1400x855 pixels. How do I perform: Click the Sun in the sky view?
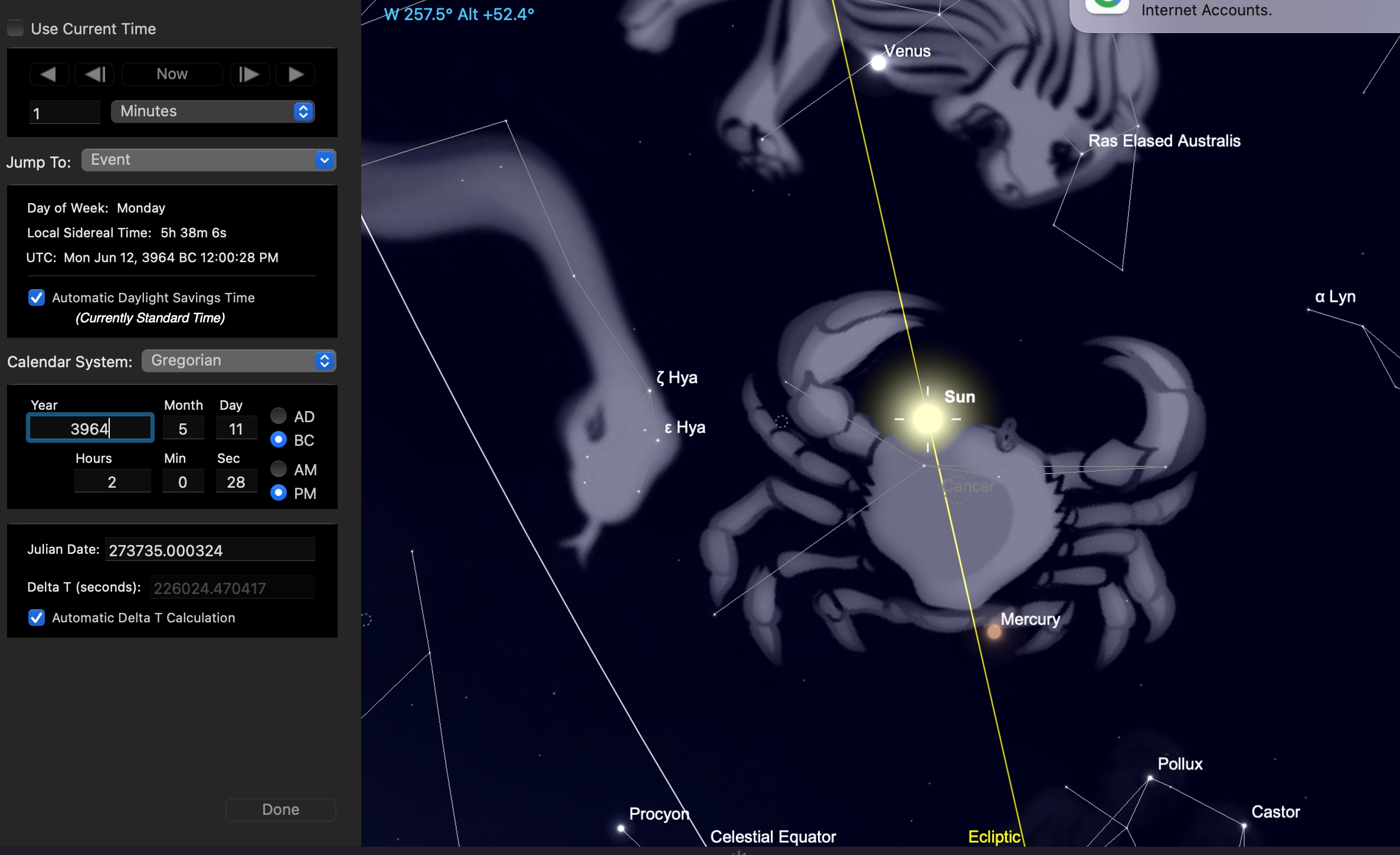927,419
